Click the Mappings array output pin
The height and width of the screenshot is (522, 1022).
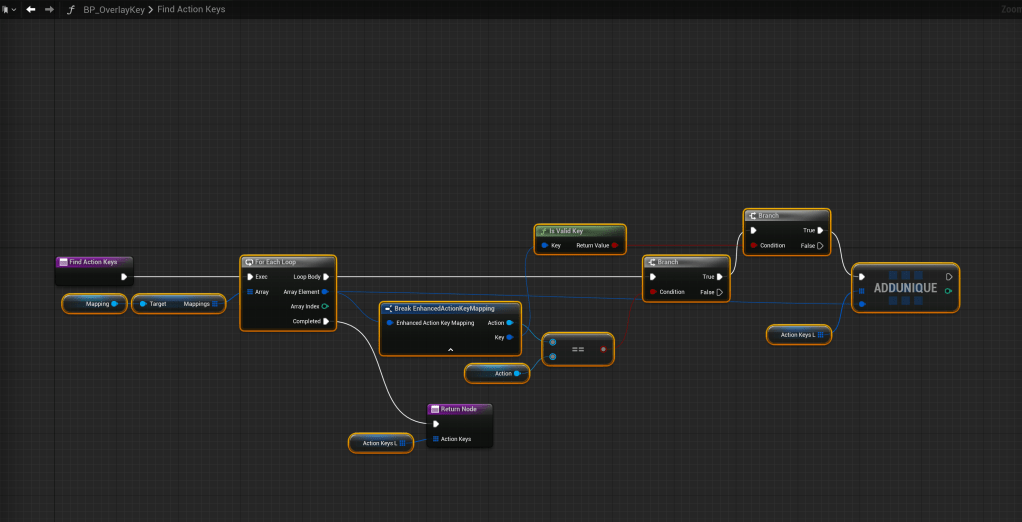pos(215,303)
